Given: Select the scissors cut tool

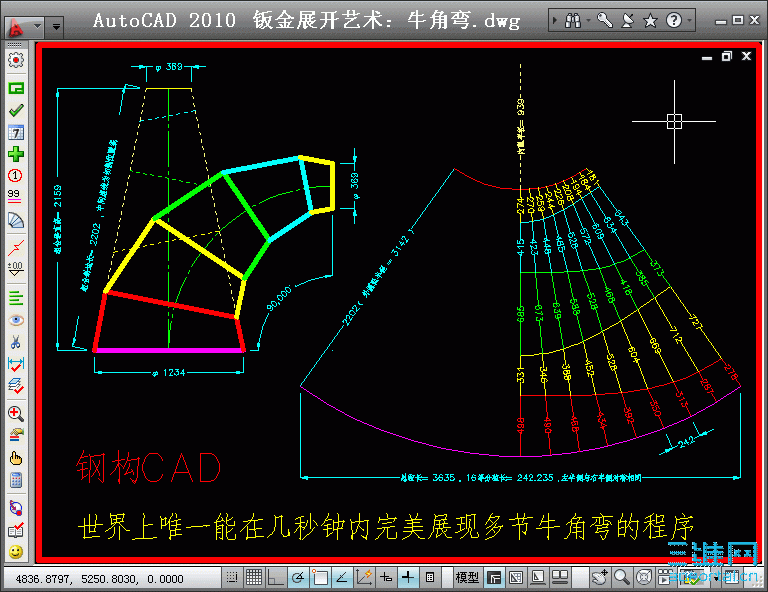Looking at the screenshot, I should click(x=16, y=342).
